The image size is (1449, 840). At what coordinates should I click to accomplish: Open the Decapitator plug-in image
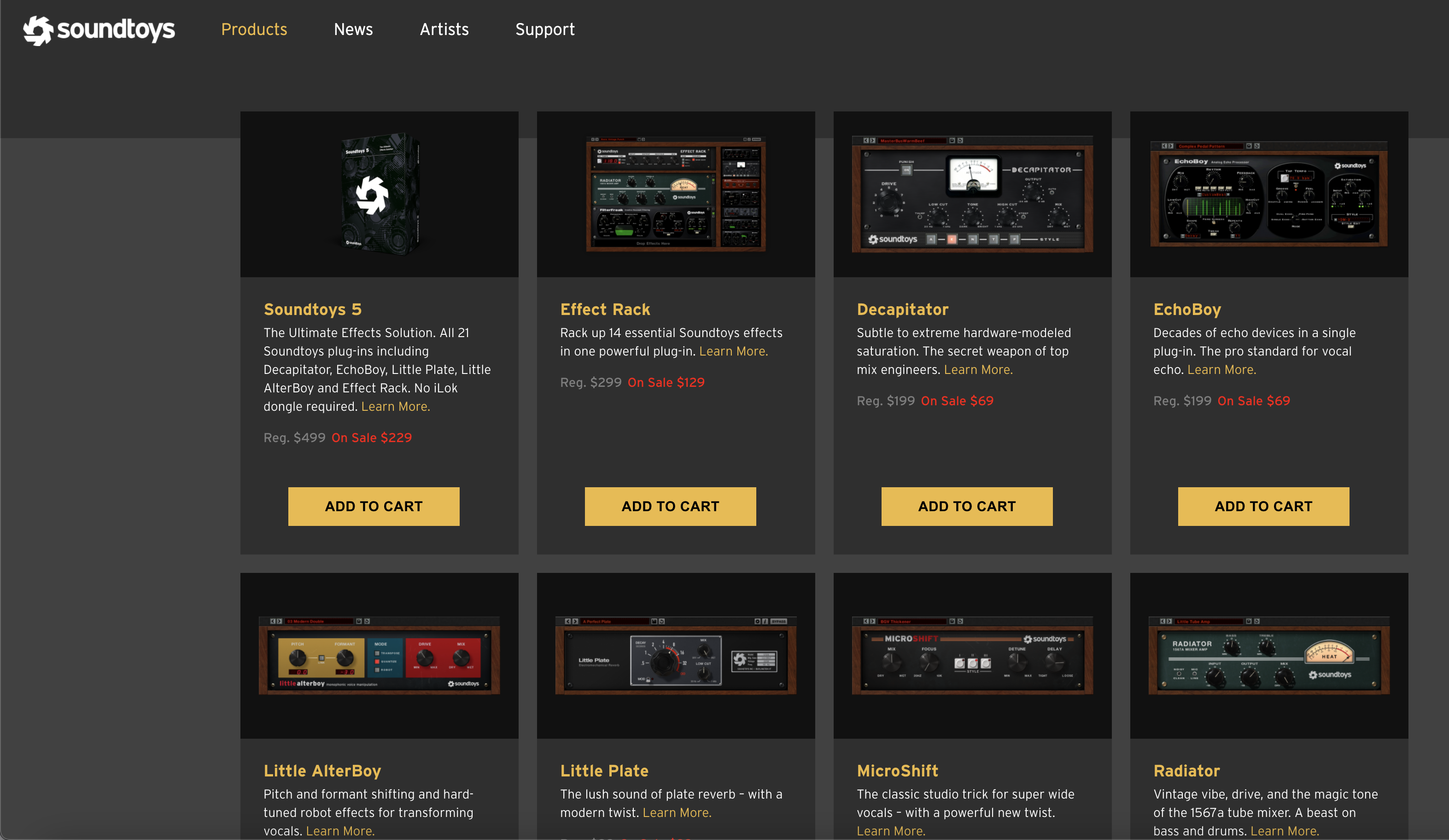tap(972, 194)
